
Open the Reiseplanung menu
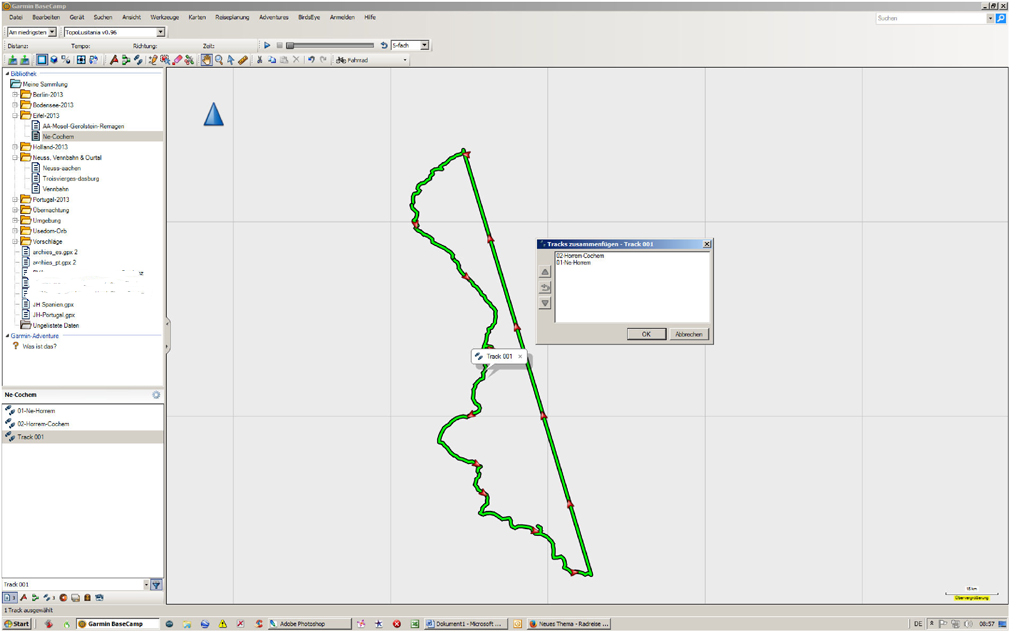tap(232, 18)
